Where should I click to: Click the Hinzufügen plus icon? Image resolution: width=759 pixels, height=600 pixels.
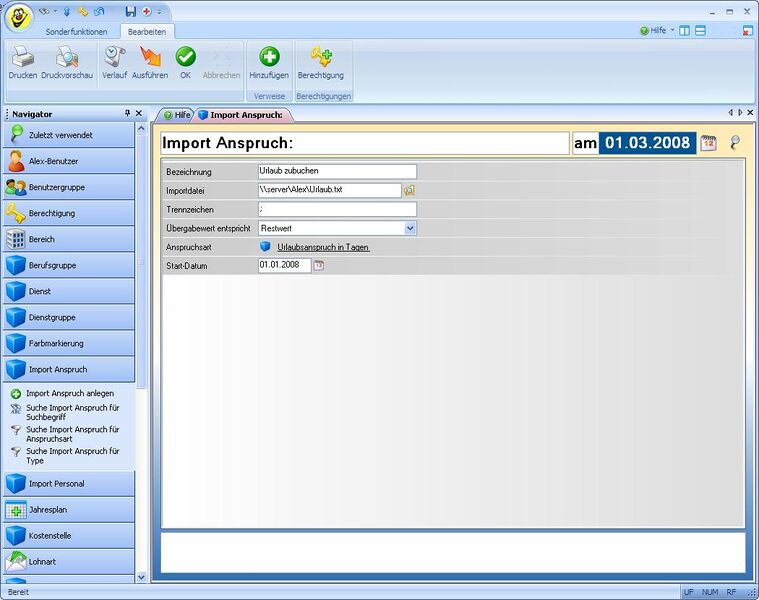(269, 60)
